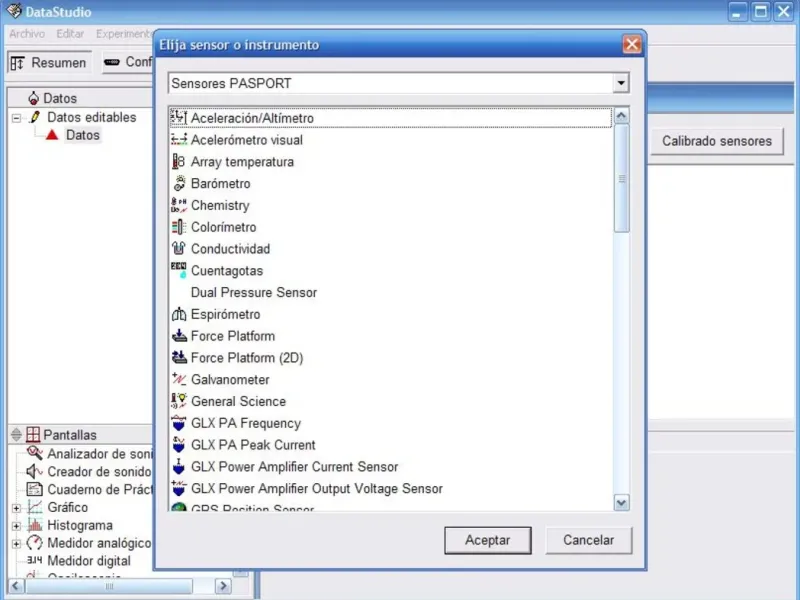The image size is (800, 600).
Task: Pick the Colorímetro icon
Action: 179,227
